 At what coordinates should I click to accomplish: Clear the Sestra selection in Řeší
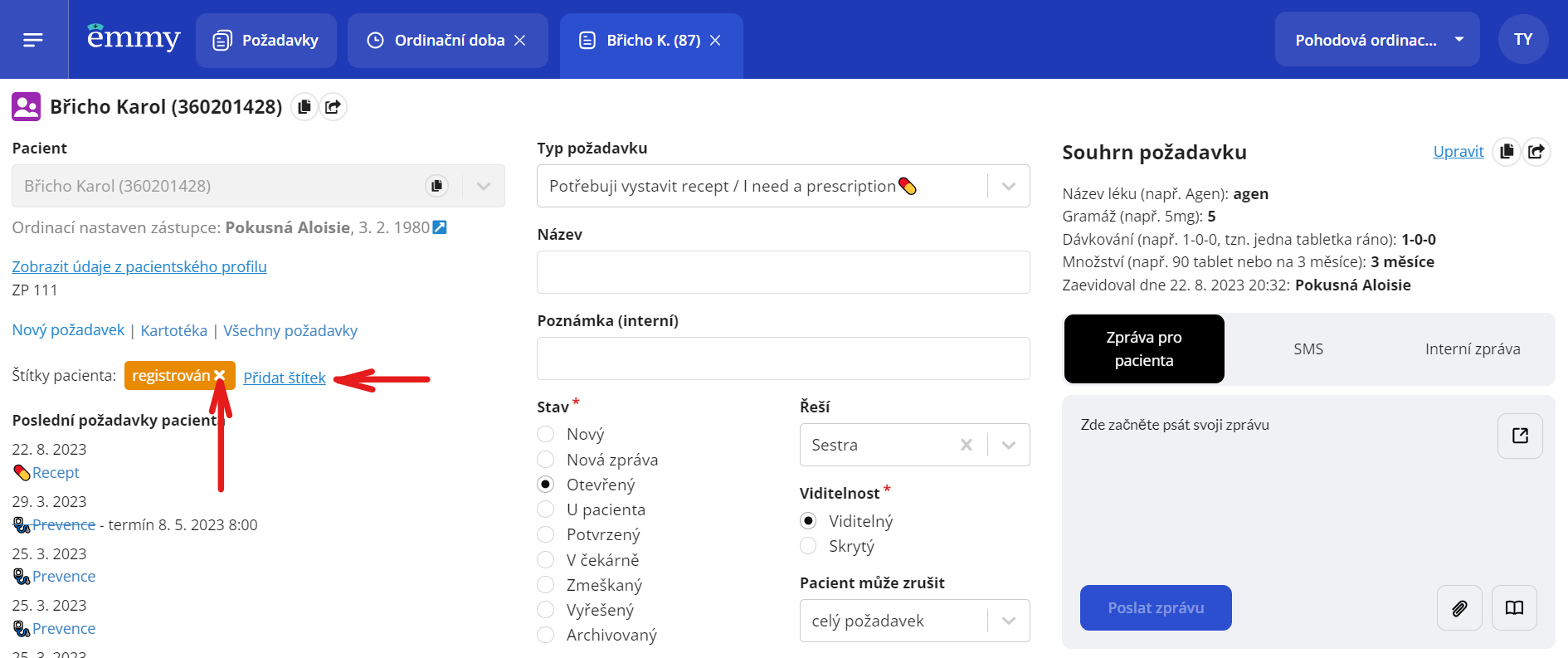(x=967, y=445)
